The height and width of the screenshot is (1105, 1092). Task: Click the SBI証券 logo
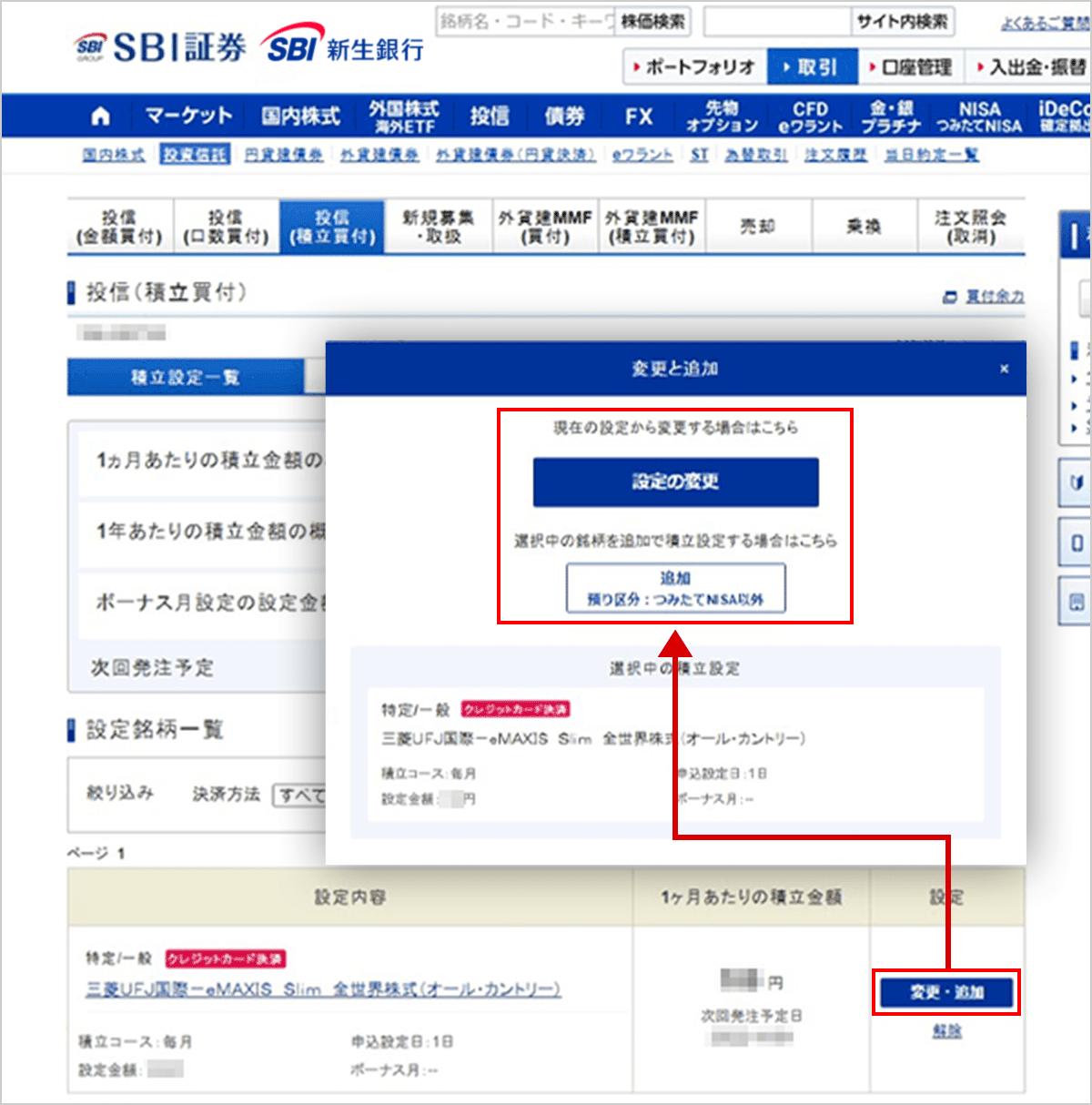[161, 47]
